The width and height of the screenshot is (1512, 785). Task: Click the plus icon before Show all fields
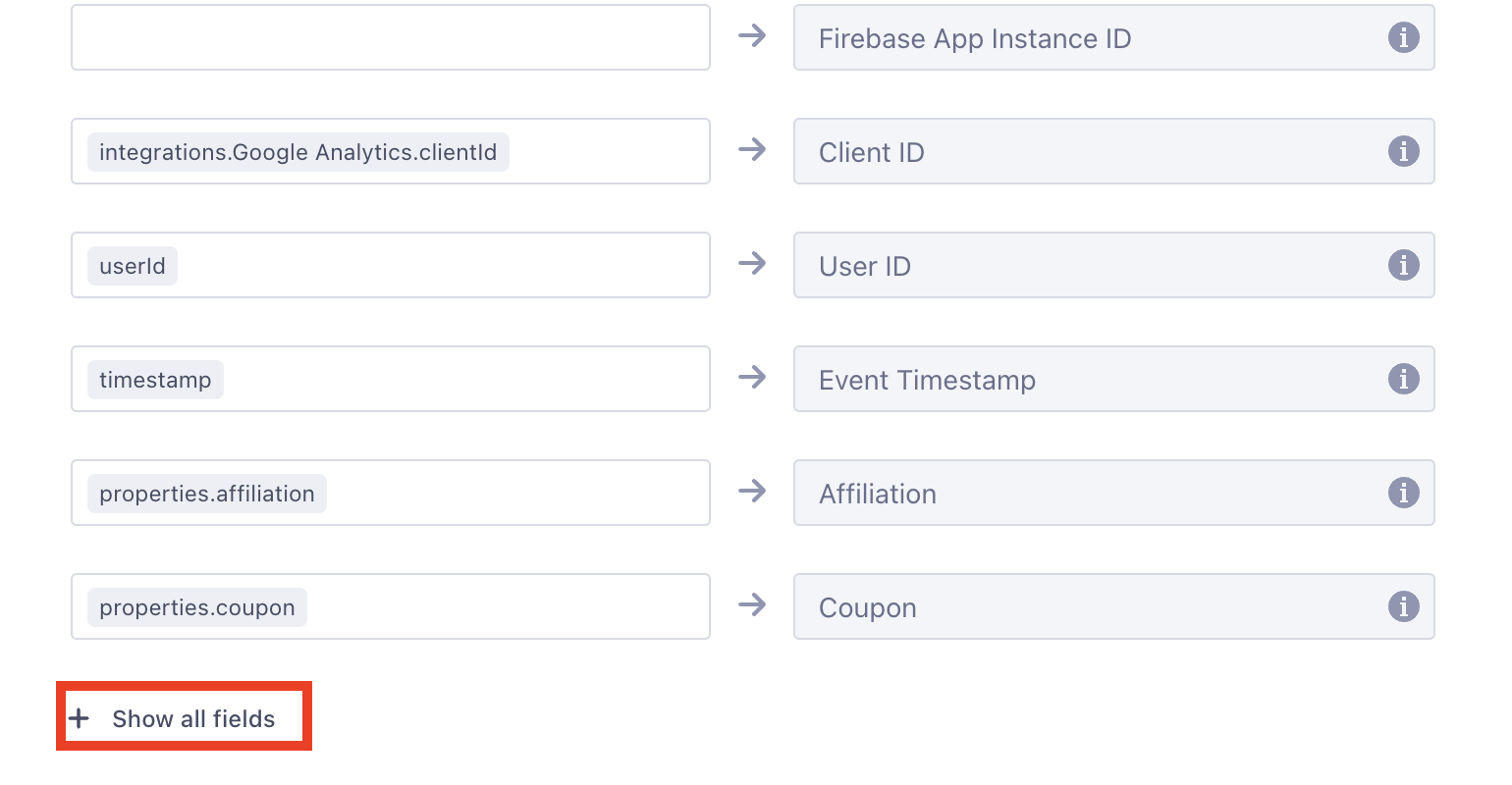[x=80, y=718]
